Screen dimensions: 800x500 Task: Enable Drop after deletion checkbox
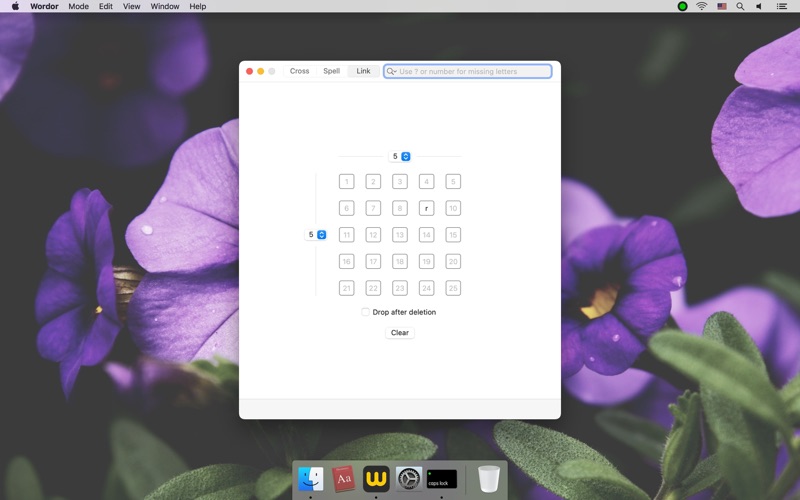[365, 312]
